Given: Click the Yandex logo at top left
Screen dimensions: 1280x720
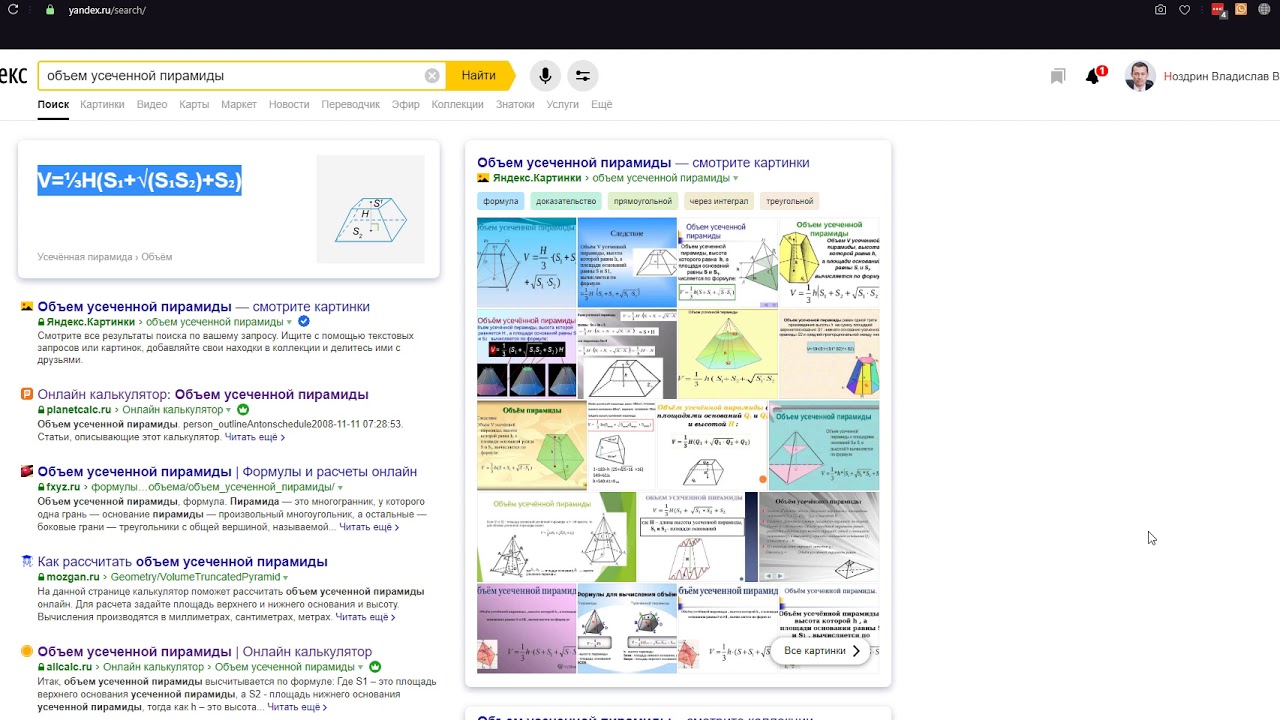Looking at the screenshot, I should pyautogui.click(x=13, y=76).
